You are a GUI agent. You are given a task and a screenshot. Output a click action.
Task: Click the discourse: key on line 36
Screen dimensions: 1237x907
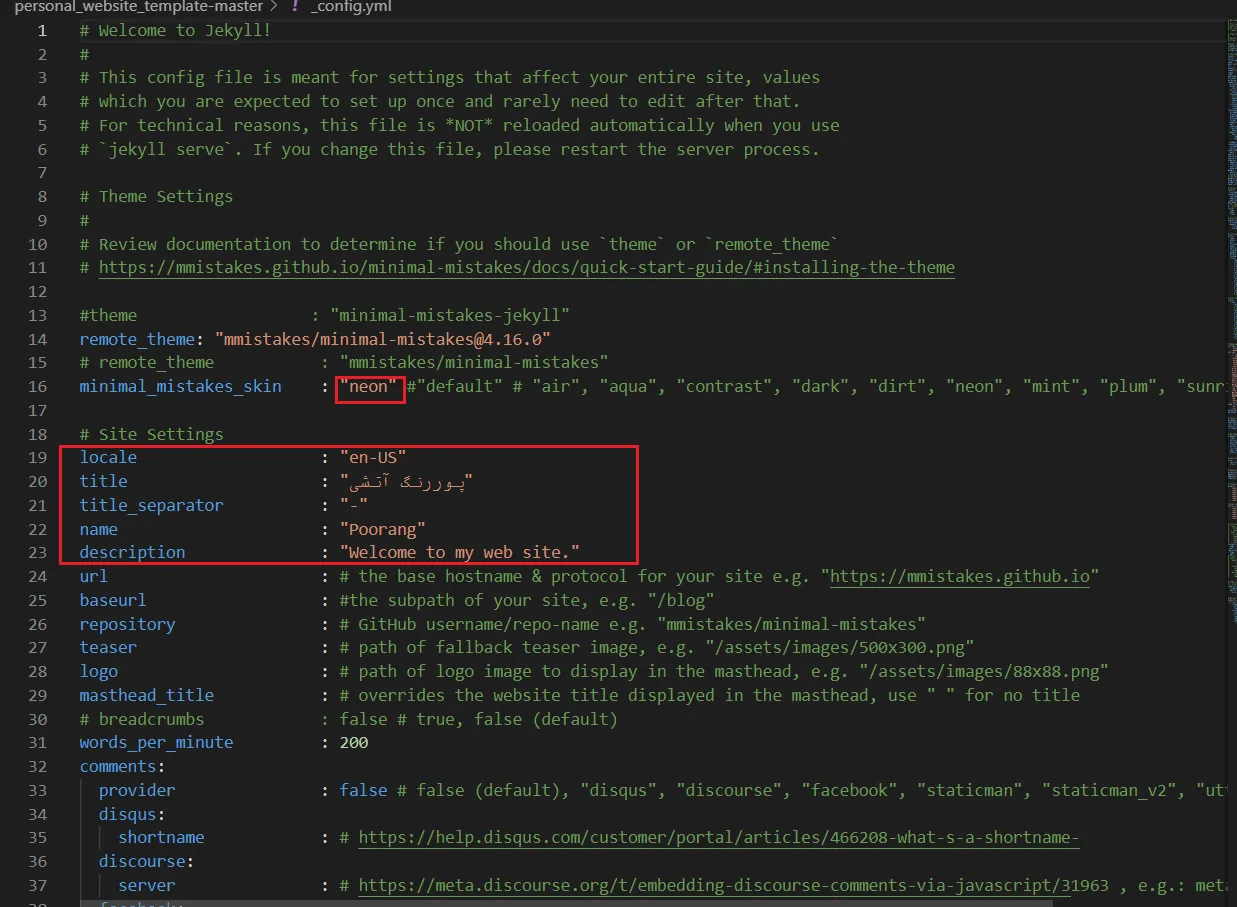(x=146, y=862)
